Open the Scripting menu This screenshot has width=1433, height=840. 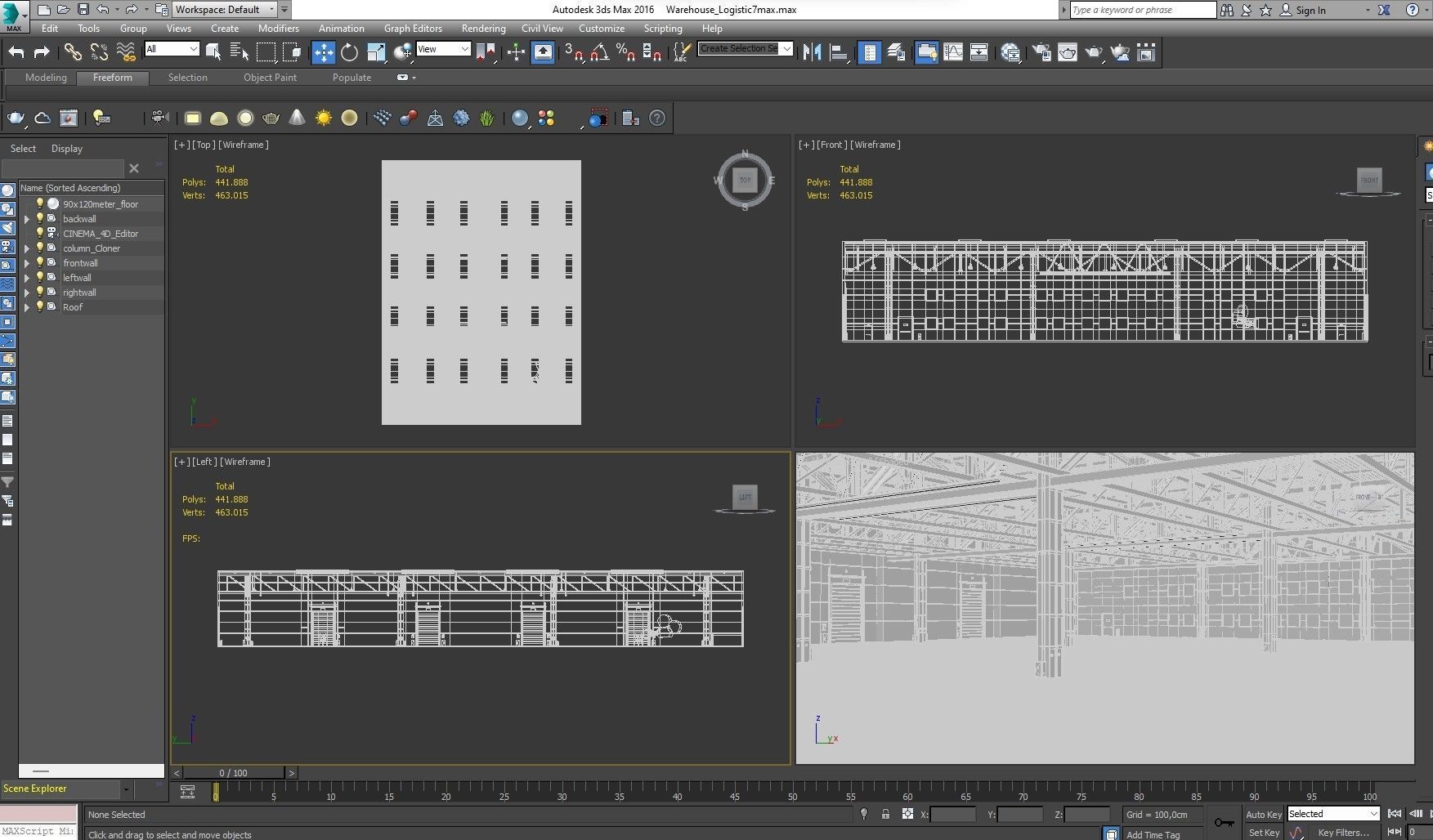tap(662, 28)
